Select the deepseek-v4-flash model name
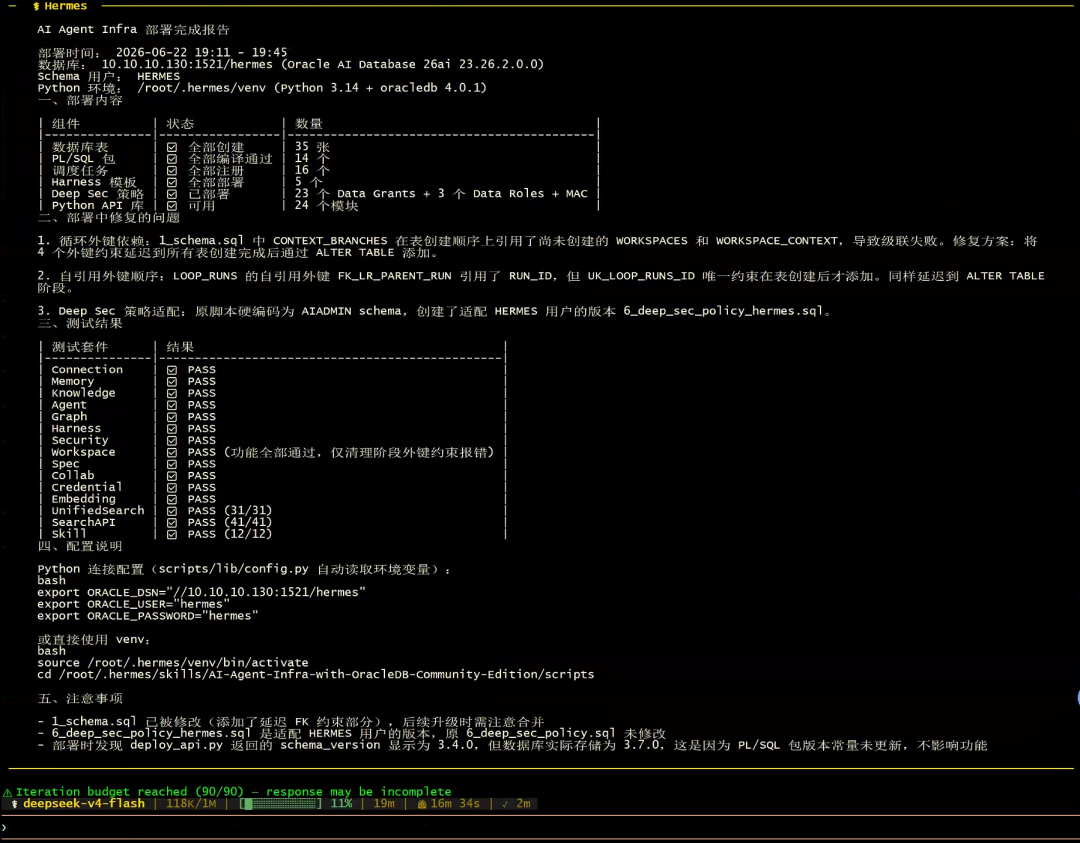Viewport: 1080px width, 843px height. point(84,804)
